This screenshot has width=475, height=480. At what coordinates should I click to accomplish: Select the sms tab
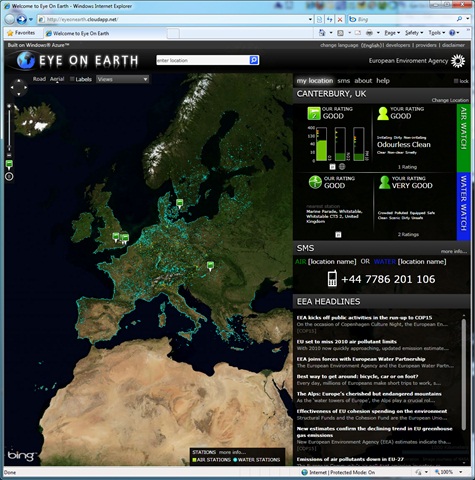pos(344,81)
